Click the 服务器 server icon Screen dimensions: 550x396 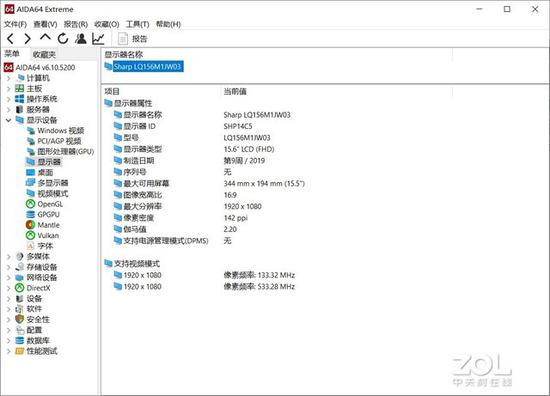click(x=20, y=109)
